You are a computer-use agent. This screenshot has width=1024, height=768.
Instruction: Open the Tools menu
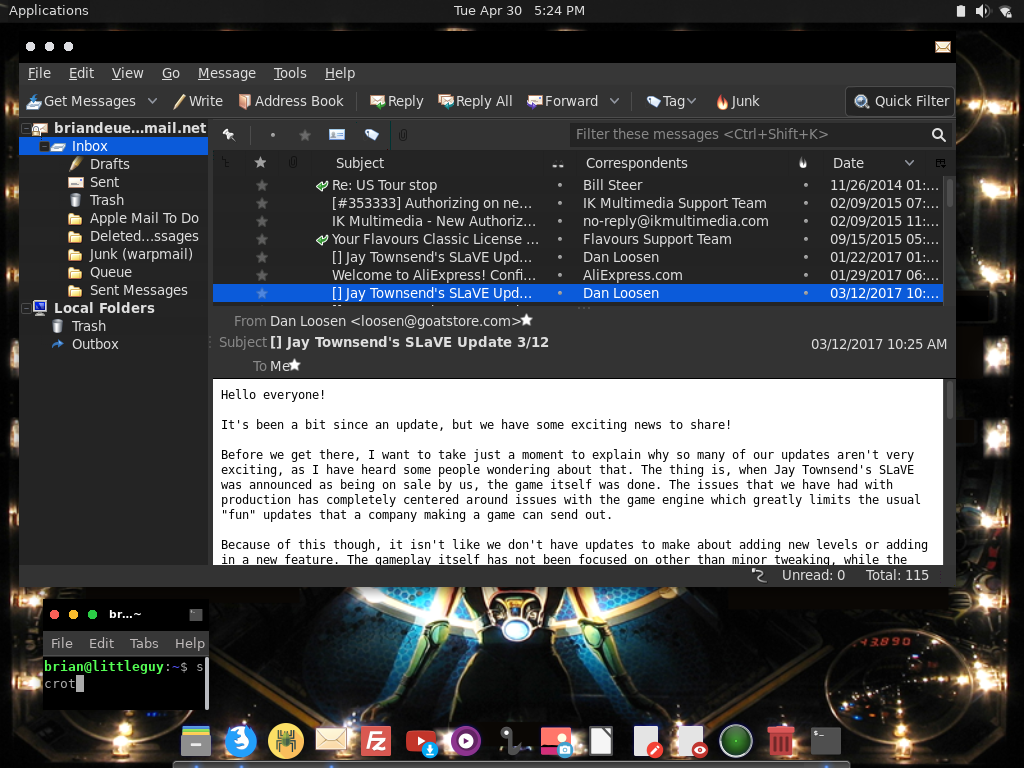[290, 73]
